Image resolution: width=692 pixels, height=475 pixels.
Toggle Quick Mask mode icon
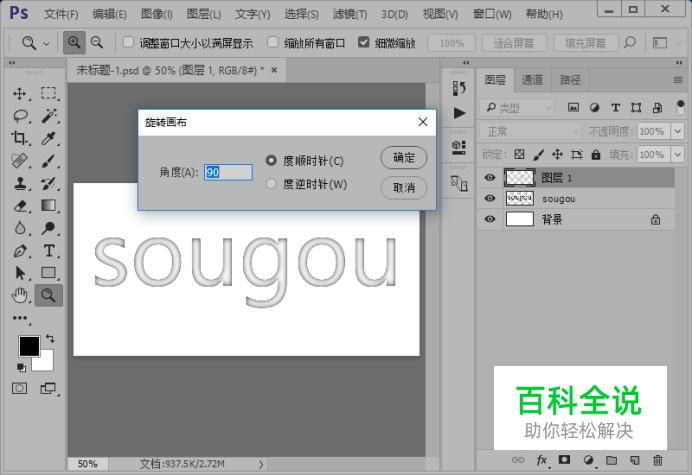tap(19, 388)
